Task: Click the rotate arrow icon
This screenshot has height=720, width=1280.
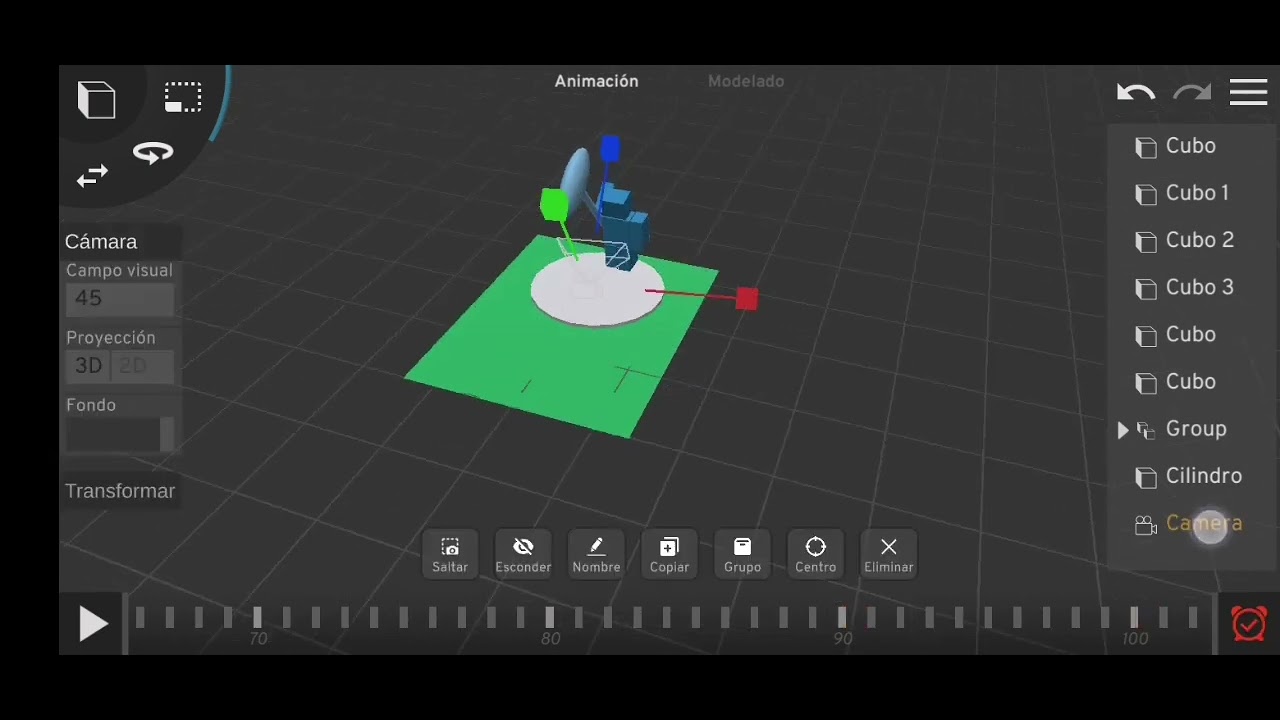Action: pos(152,153)
